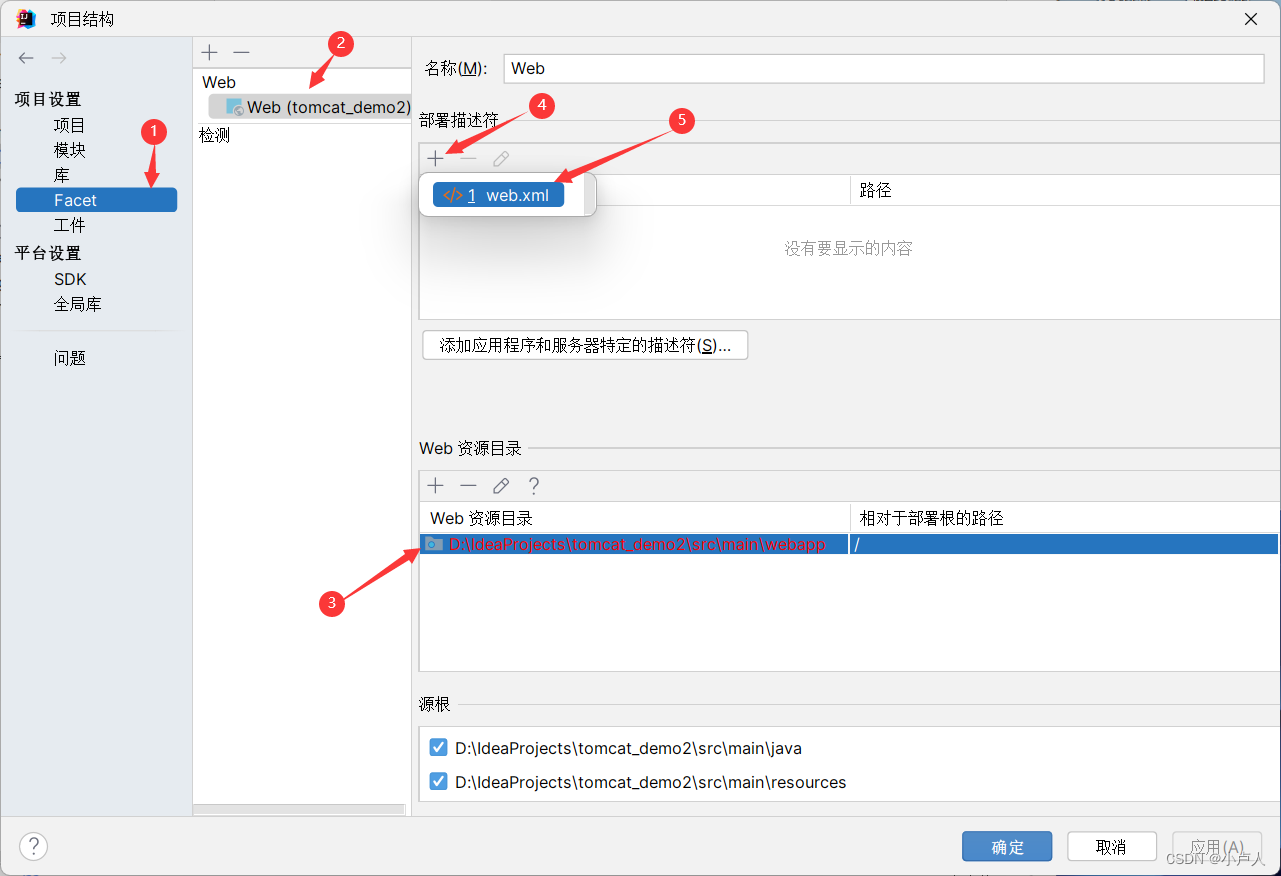Uncheck the src\main\resources source root
Image resolution: width=1281 pixels, height=876 pixels.
[438, 781]
